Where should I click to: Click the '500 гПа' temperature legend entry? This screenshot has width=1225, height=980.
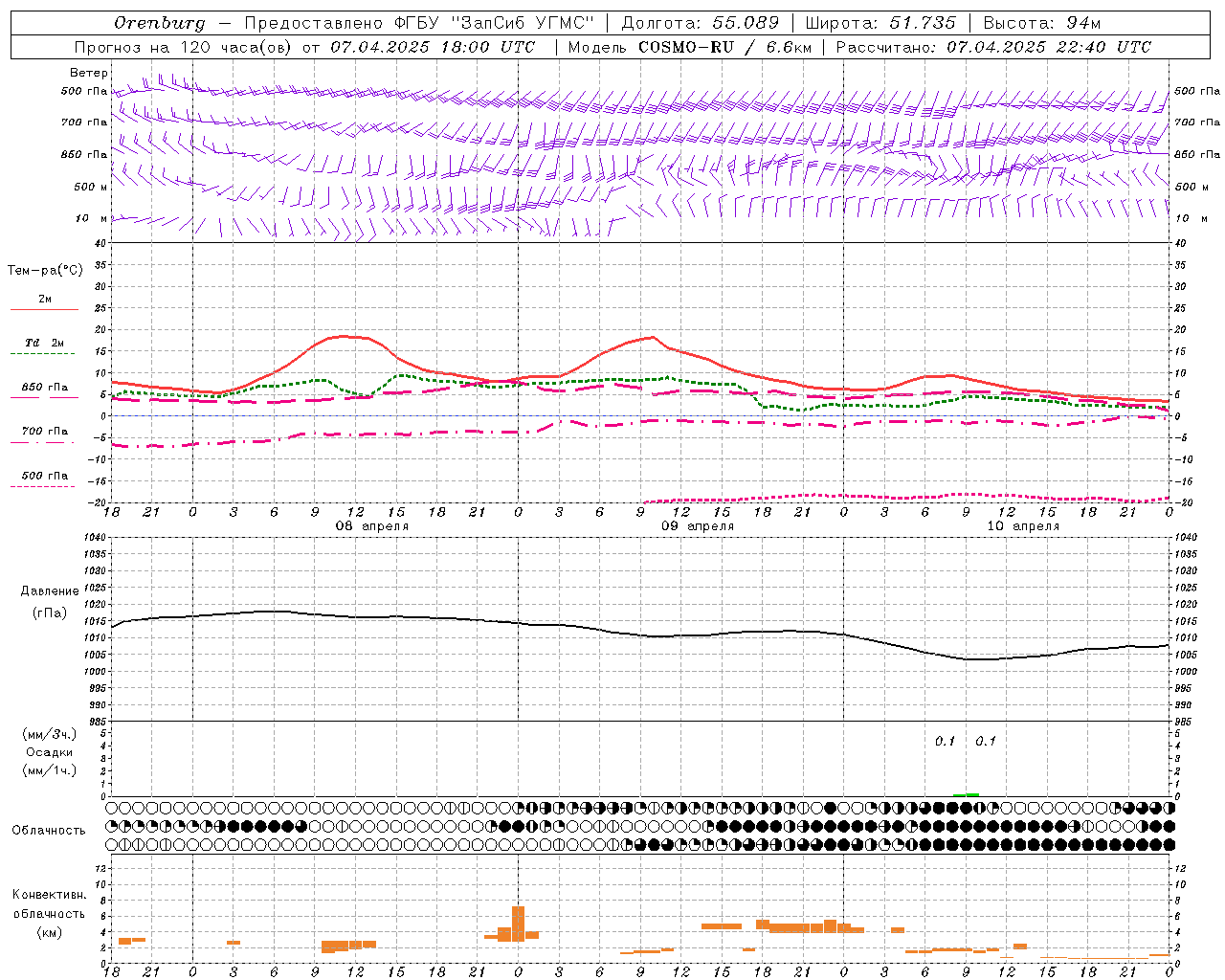(x=45, y=476)
